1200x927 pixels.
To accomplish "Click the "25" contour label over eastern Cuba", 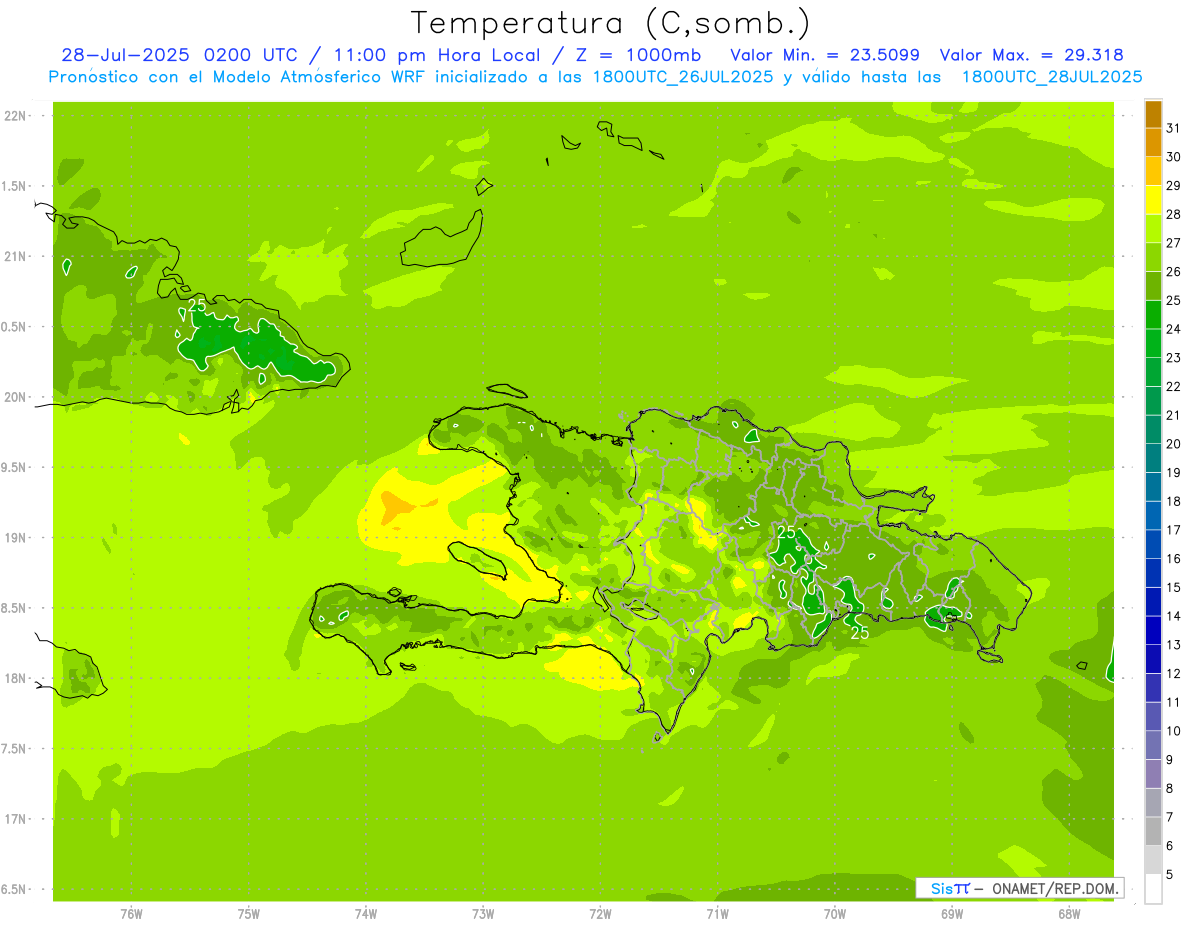I will point(197,305).
